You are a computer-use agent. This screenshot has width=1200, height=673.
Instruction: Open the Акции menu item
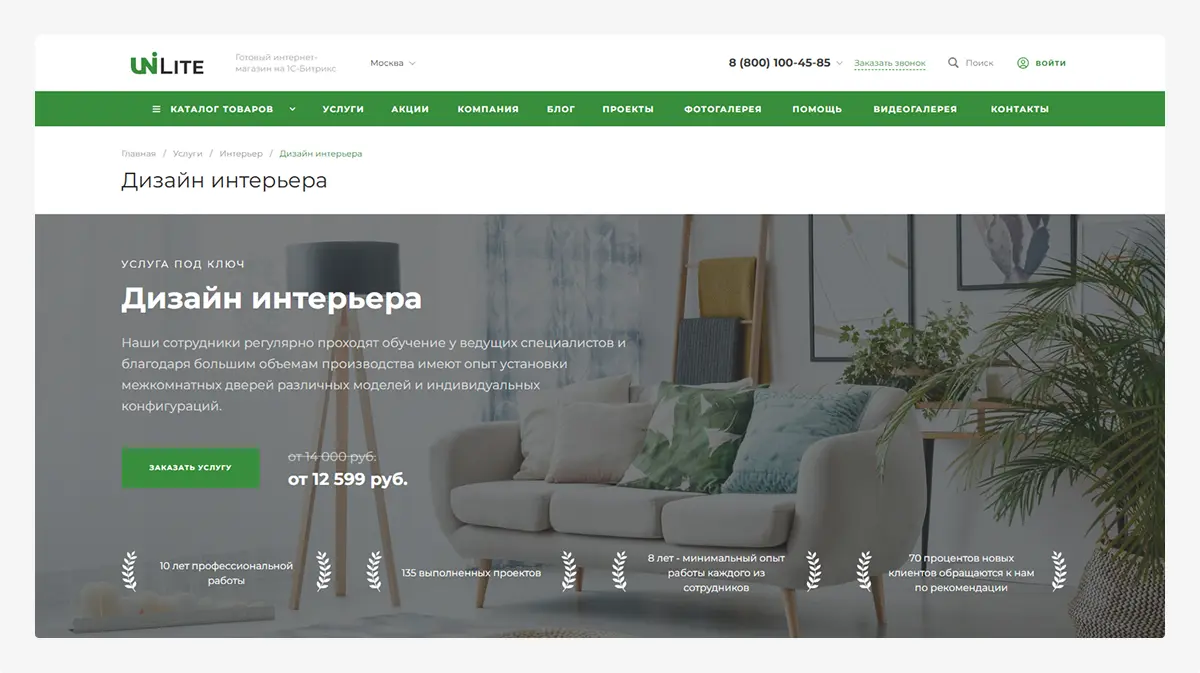click(410, 109)
